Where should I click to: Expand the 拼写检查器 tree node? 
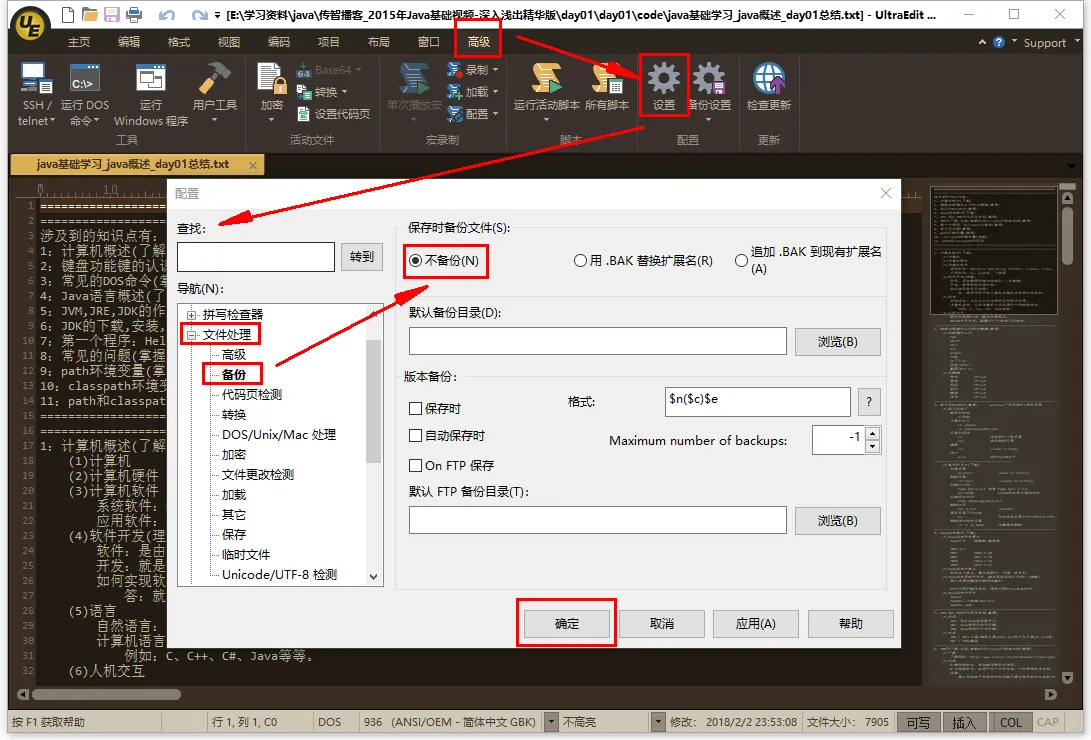(x=191, y=315)
